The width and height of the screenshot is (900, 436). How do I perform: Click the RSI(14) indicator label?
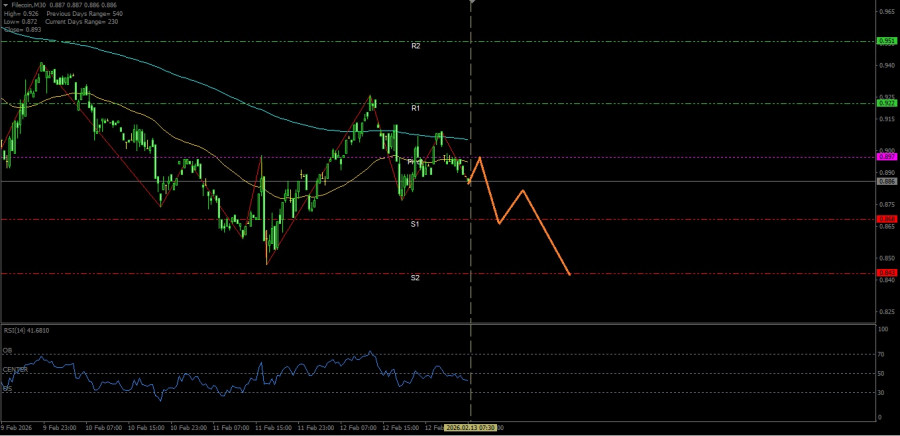[x=26, y=330]
